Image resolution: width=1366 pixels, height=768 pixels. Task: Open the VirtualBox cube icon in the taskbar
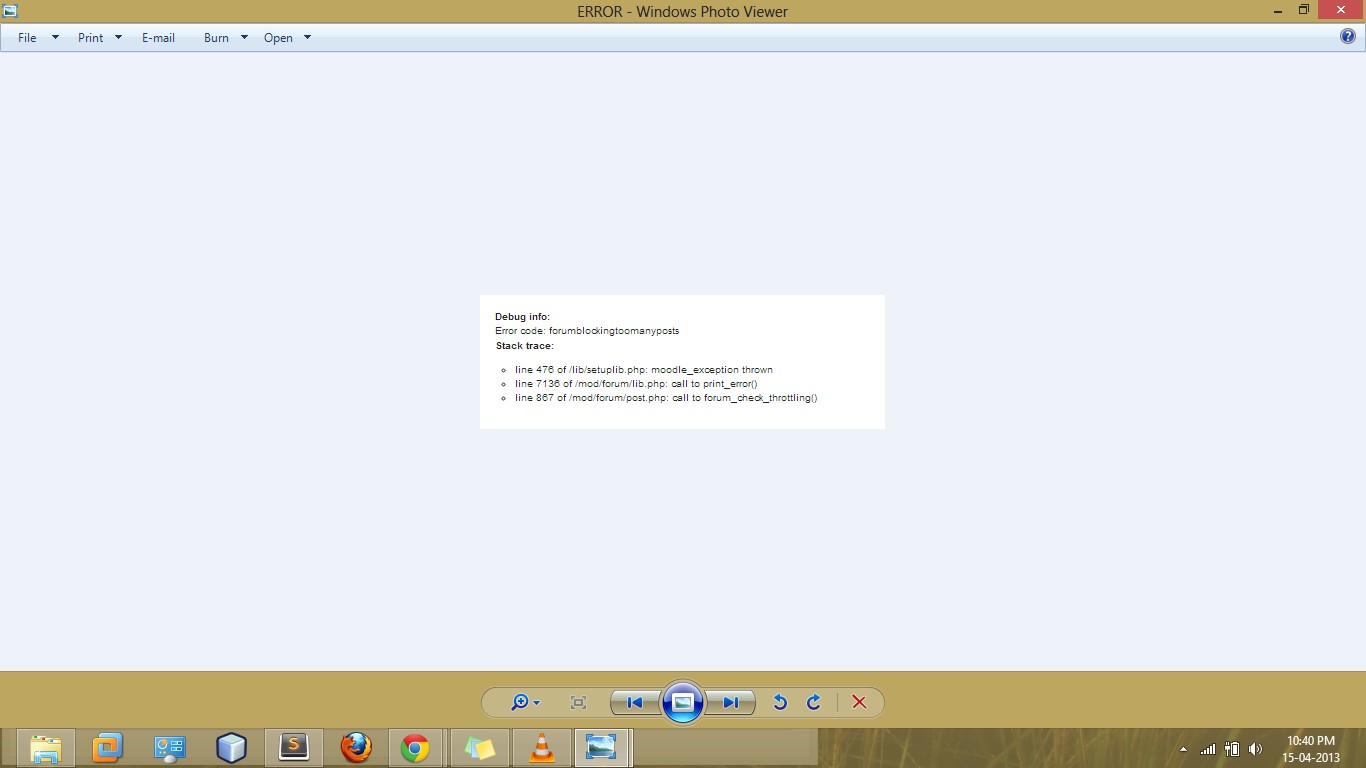231,748
